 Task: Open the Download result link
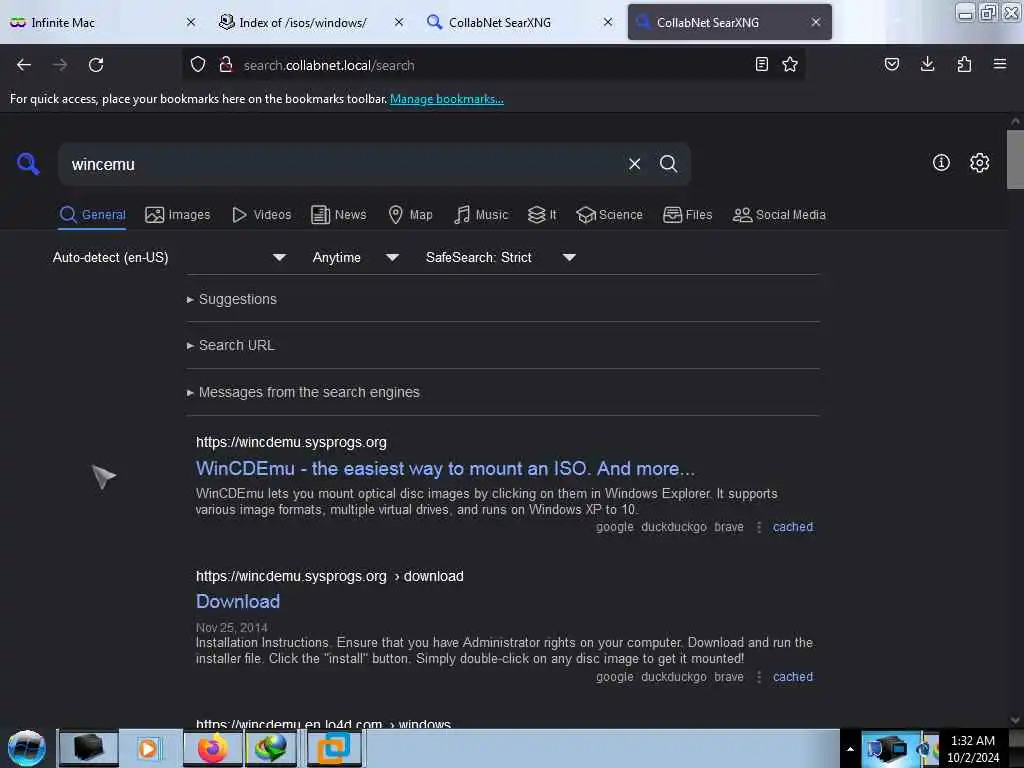pos(238,601)
